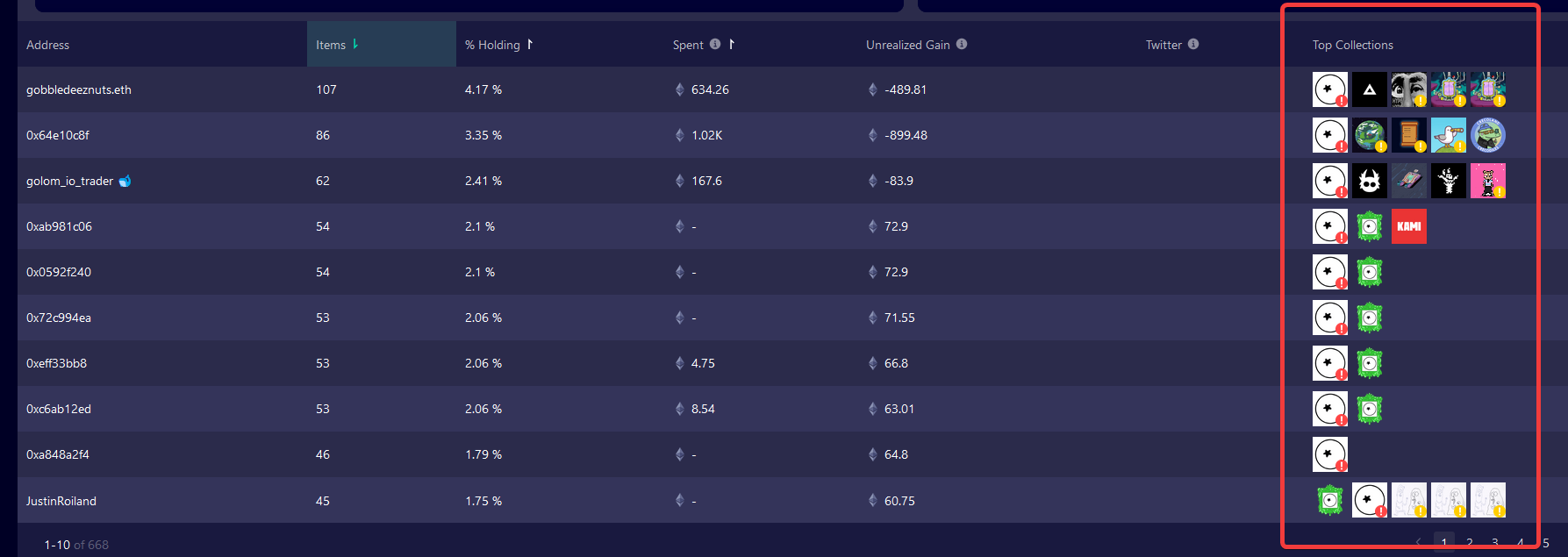Open white circle collection in 0xc6ab12ed row

pyautogui.click(x=1329, y=409)
